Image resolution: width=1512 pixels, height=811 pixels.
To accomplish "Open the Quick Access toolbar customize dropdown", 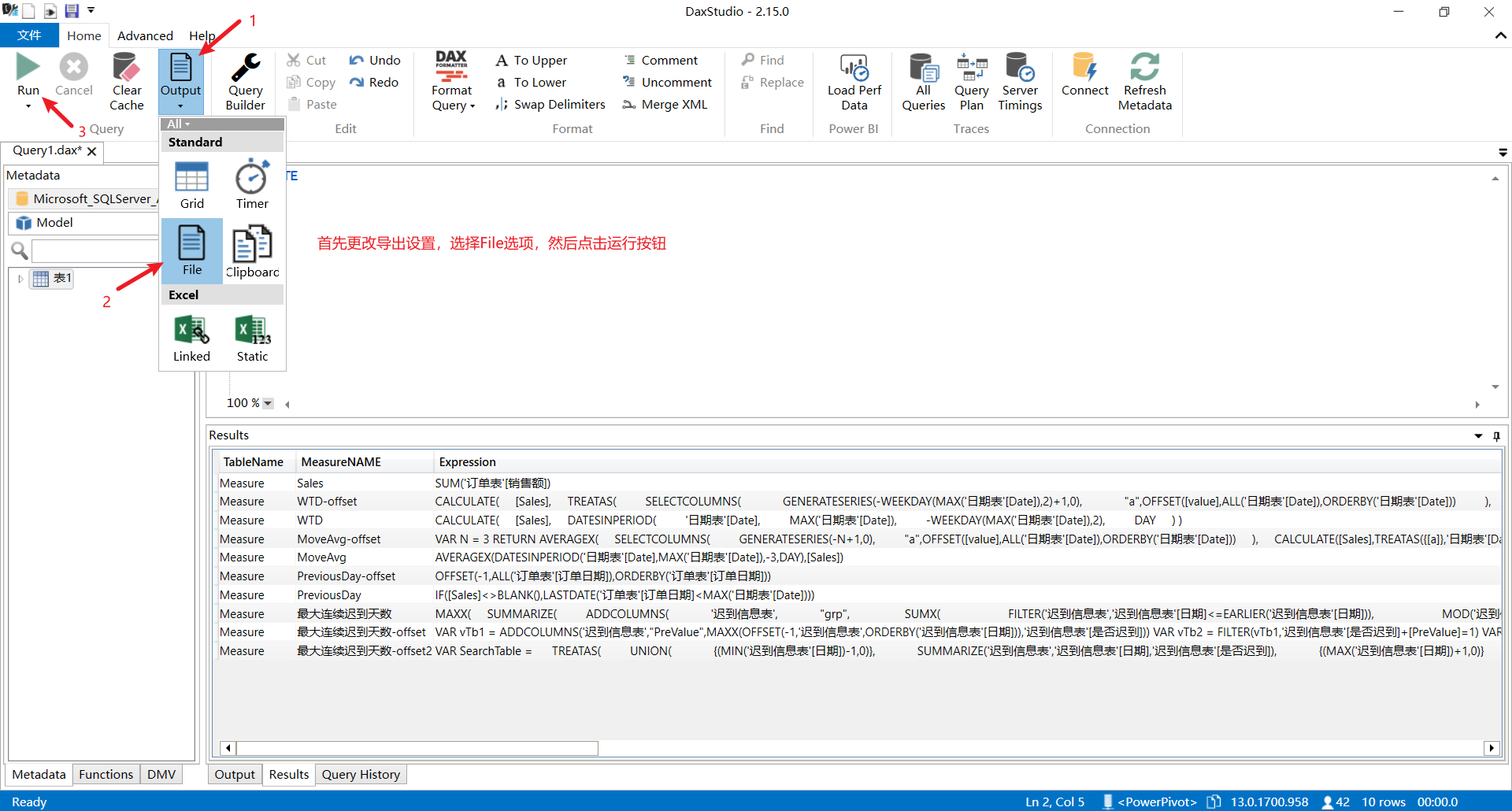I will 91,10.
